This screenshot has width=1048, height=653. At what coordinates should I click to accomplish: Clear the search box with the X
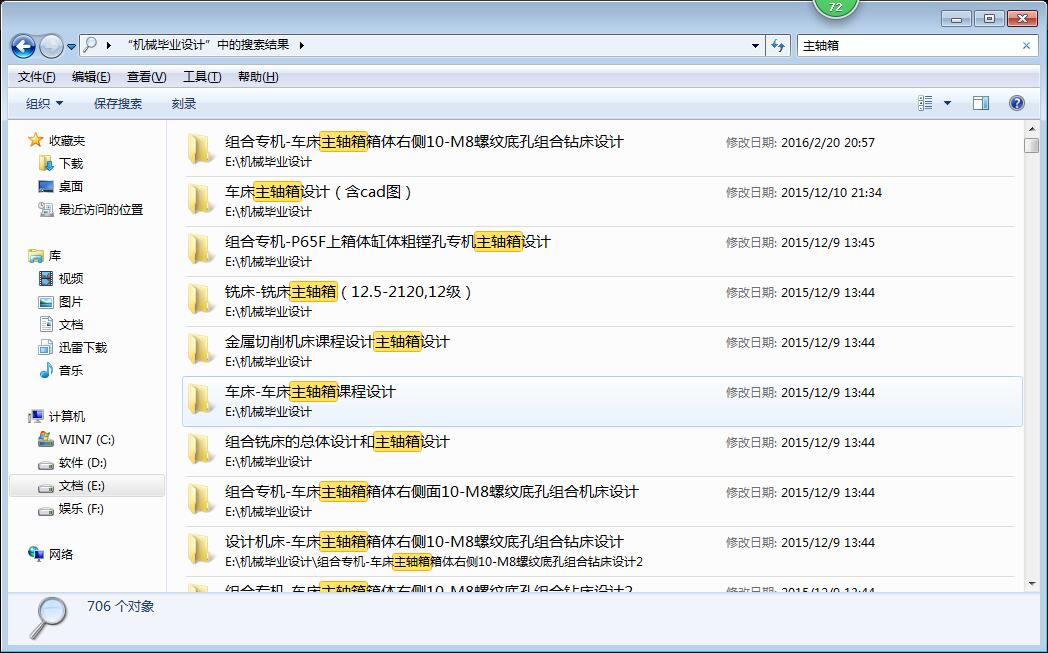(1027, 45)
